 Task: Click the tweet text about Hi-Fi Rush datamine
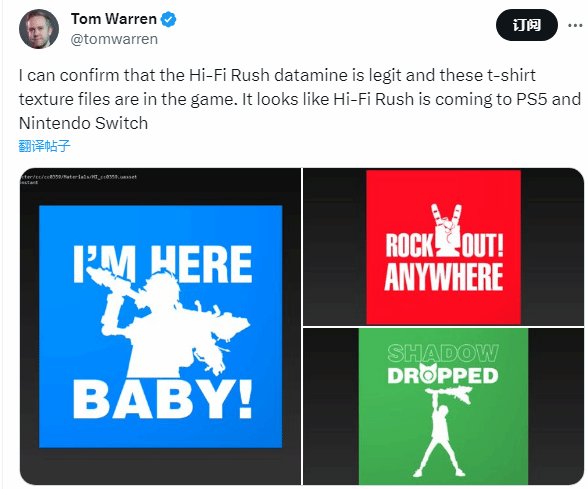point(299,99)
